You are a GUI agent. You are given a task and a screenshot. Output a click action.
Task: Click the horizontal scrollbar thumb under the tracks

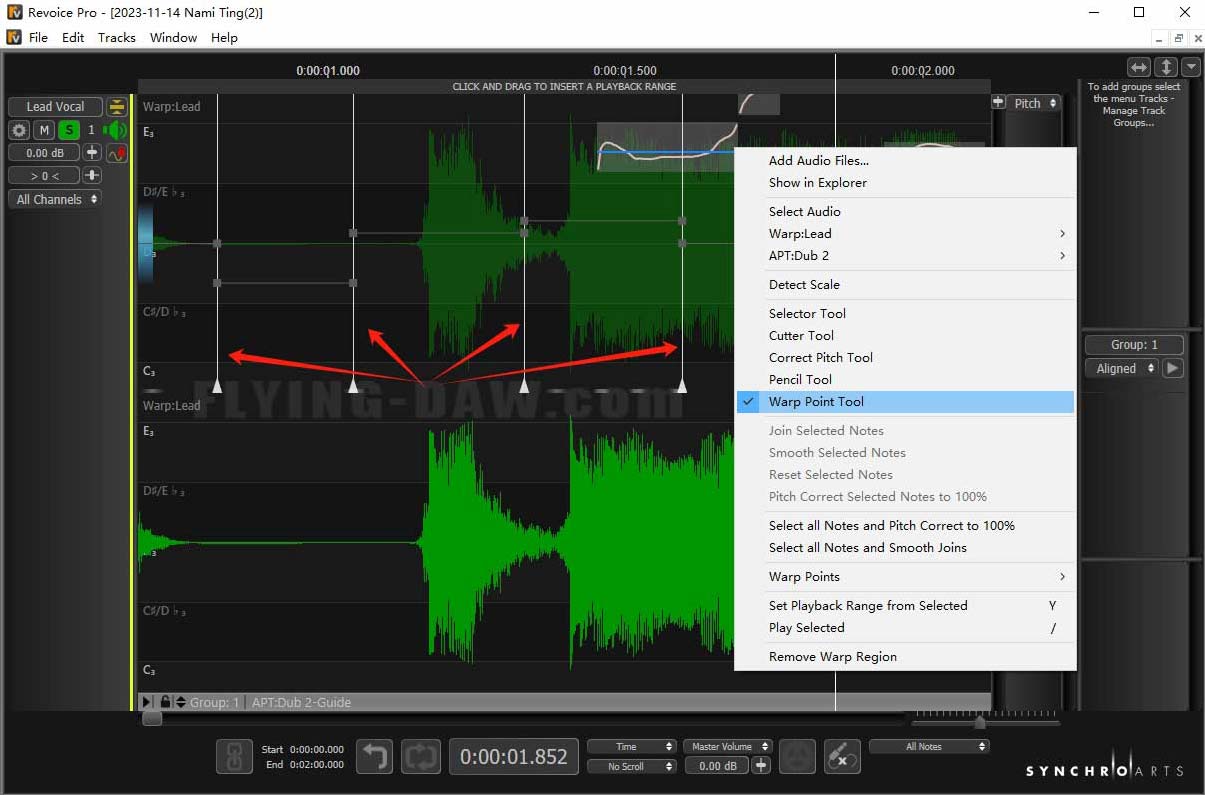[152, 718]
